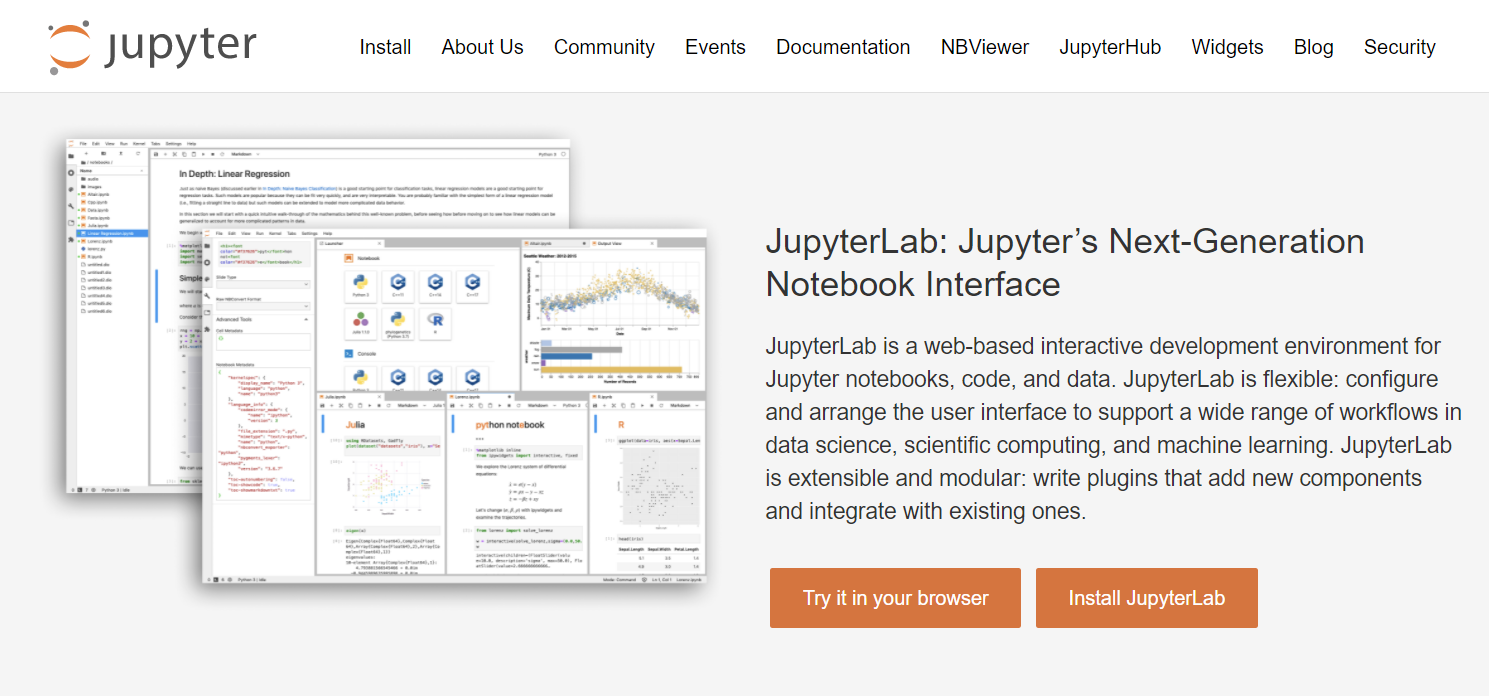
Task: Visit NBViewer from the nav bar
Action: coord(985,47)
